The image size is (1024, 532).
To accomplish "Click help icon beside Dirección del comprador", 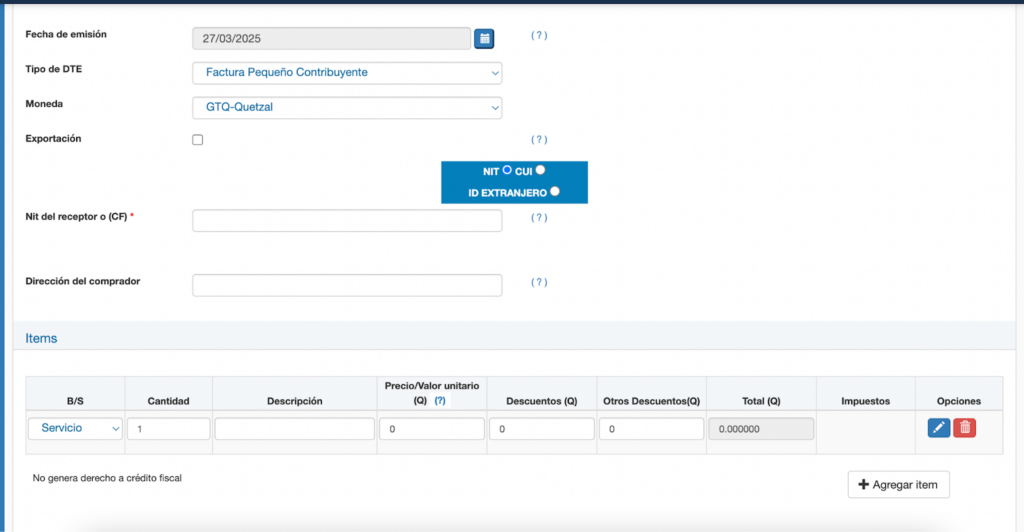I will (x=539, y=282).
